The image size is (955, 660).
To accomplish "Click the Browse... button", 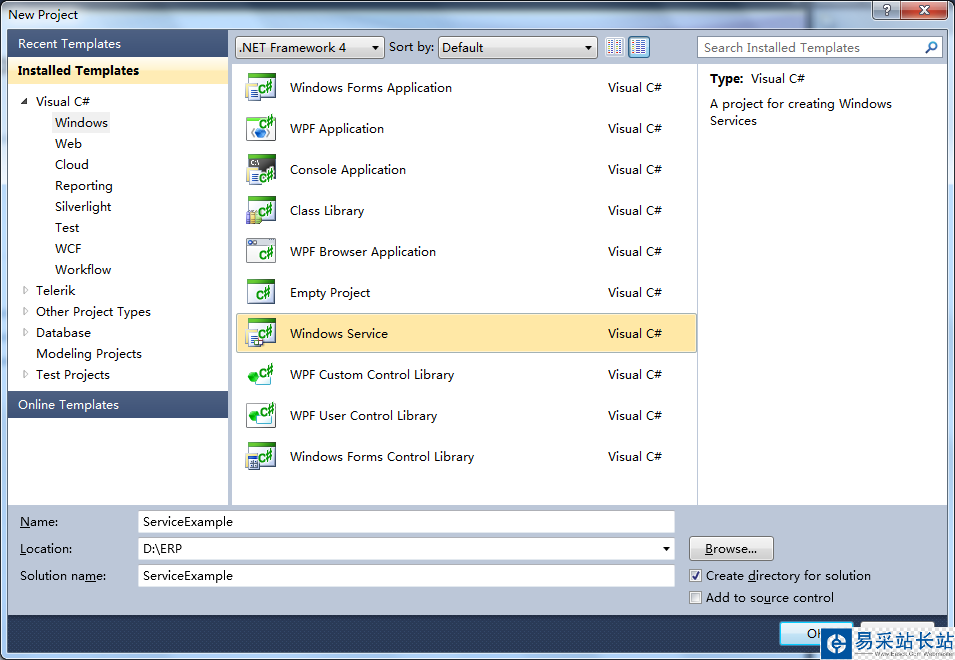I will pos(731,549).
